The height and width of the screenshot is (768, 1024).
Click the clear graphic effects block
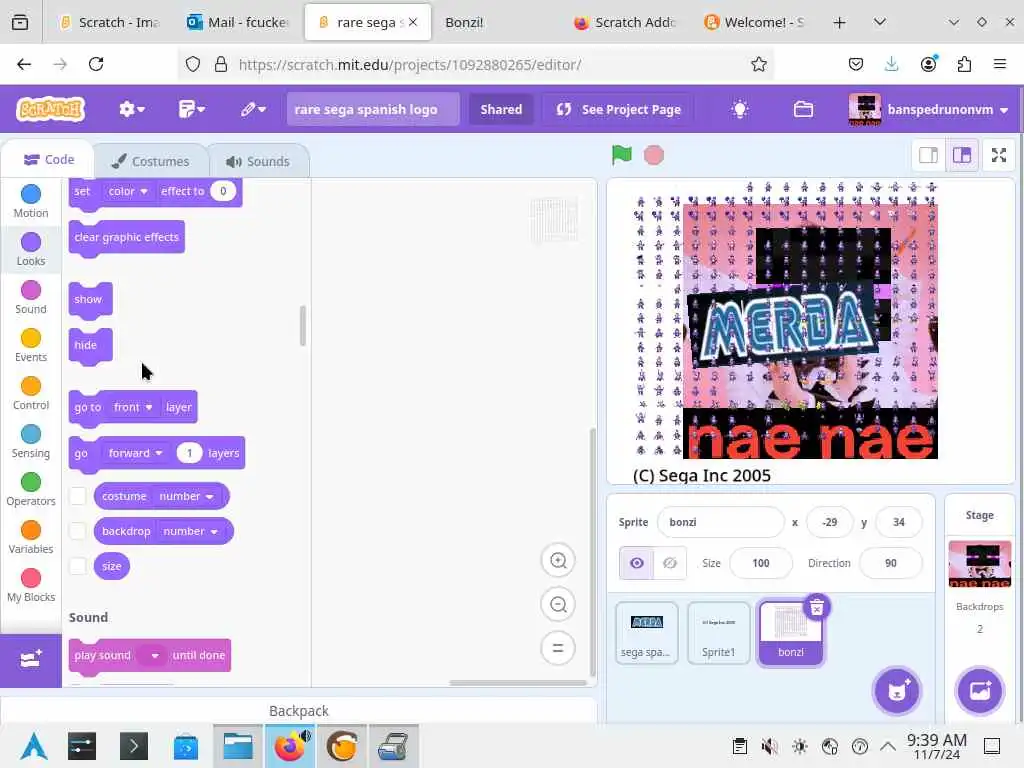pyautogui.click(x=126, y=237)
